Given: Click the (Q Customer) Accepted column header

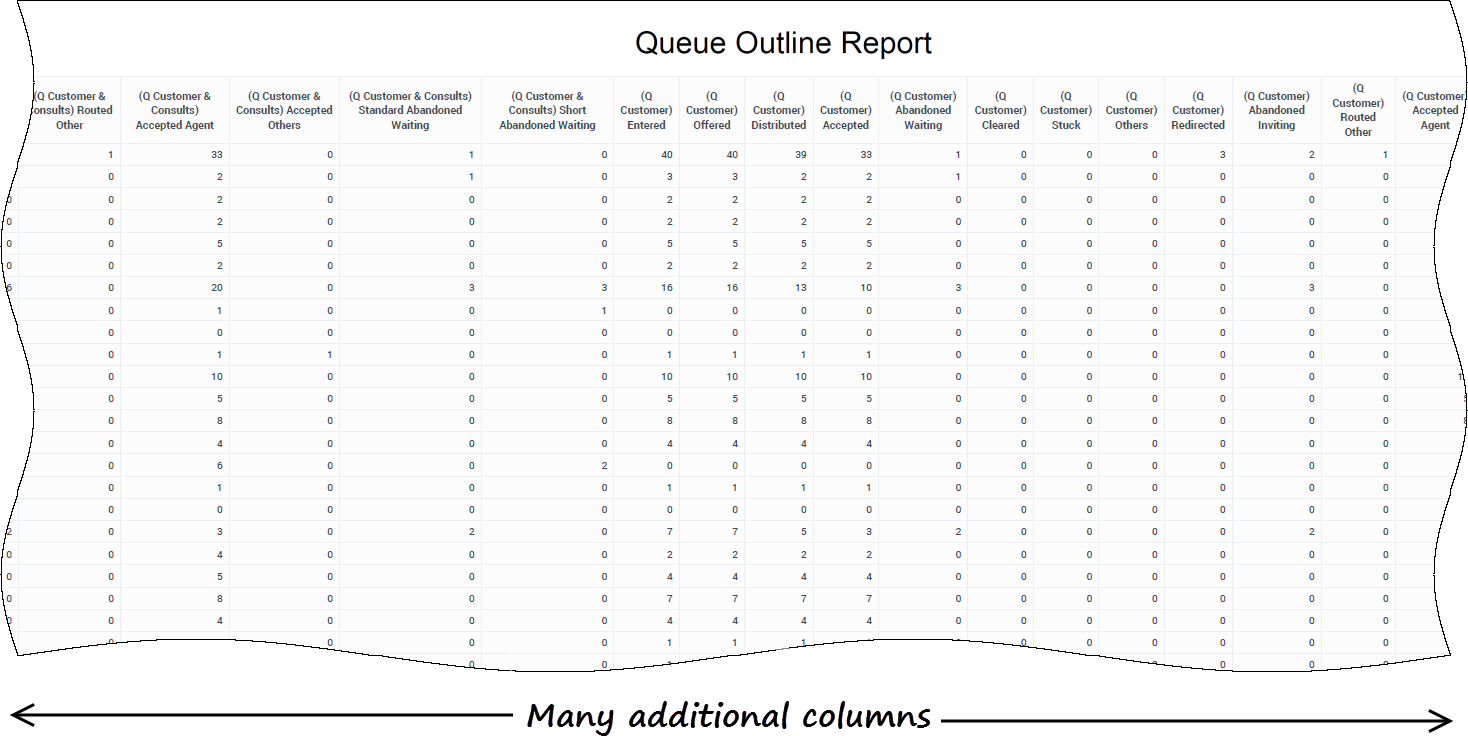Looking at the screenshot, I should click(x=846, y=111).
